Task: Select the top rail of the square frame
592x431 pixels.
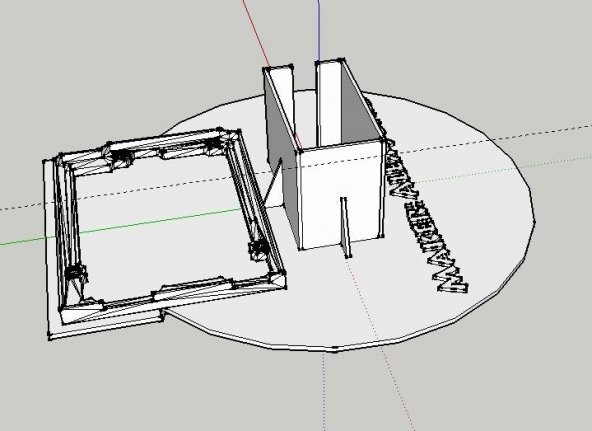Action: 151,146
